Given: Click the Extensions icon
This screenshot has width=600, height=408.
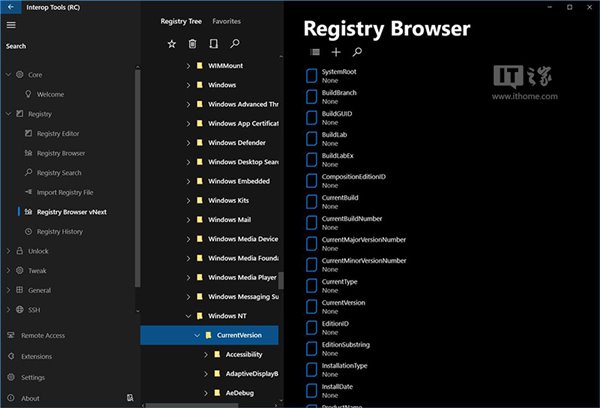Looking at the screenshot, I should pyautogui.click(x=11, y=356).
